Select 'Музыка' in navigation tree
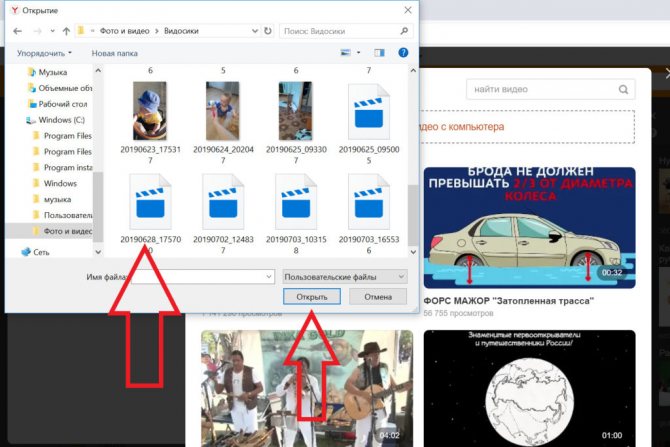670x447 pixels. pyautogui.click(x=52, y=72)
